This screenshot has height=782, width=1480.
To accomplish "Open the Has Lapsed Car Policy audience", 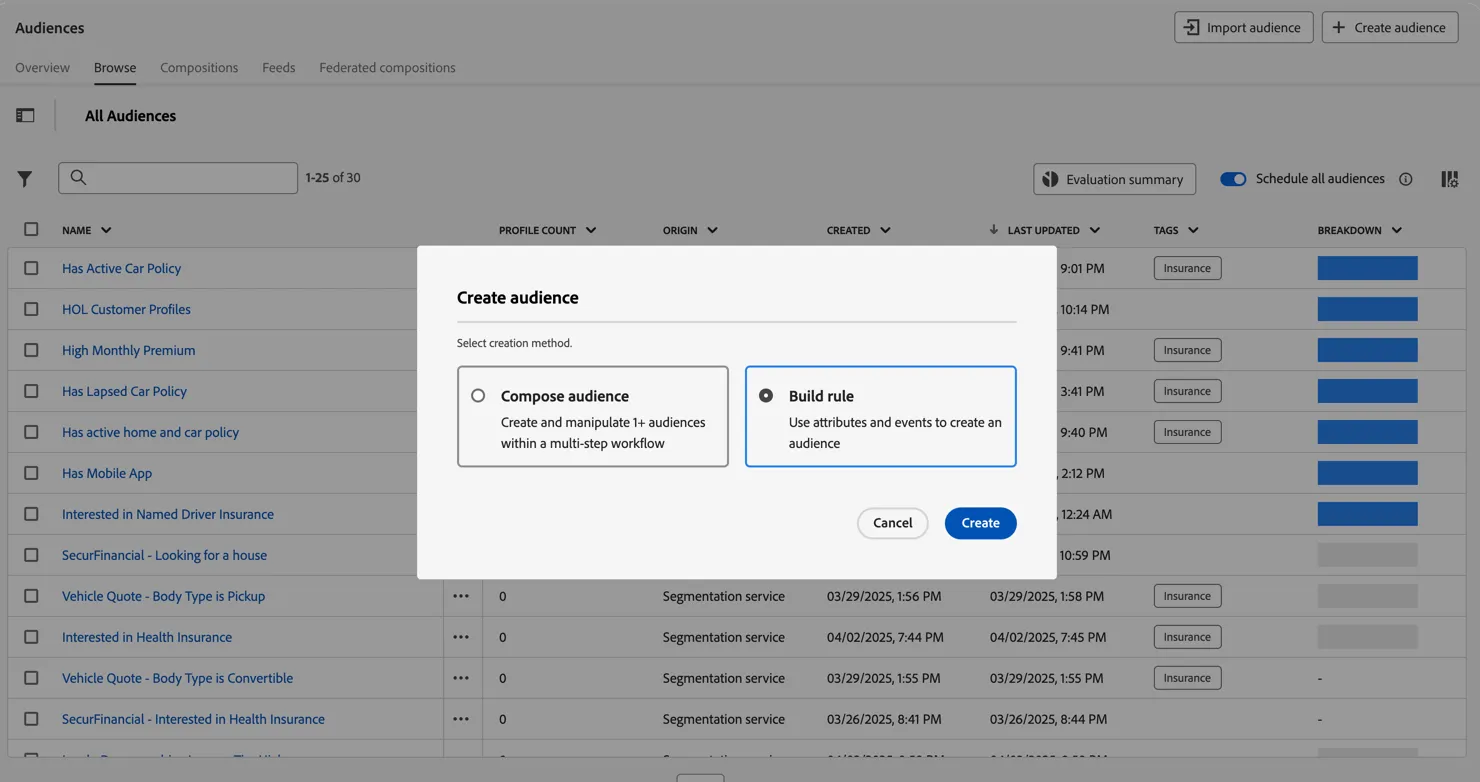I will (124, 391).
